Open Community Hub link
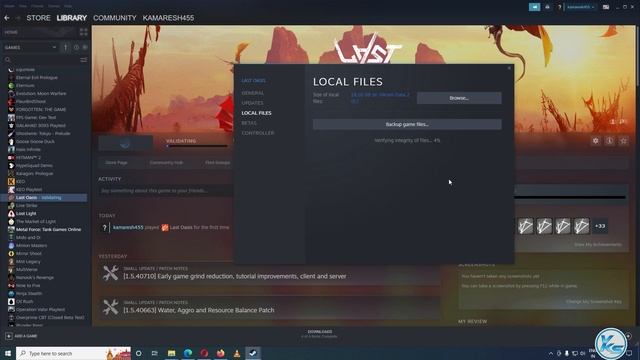Image resolution: width=640 pixels, height=360 pixels. point(166,162)
